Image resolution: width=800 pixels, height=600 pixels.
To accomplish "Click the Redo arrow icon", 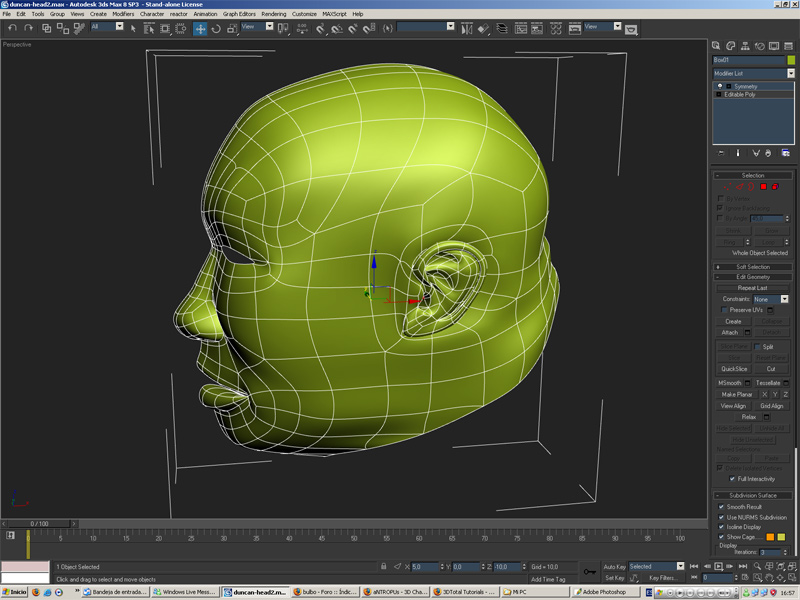I will tap(29, 28).
